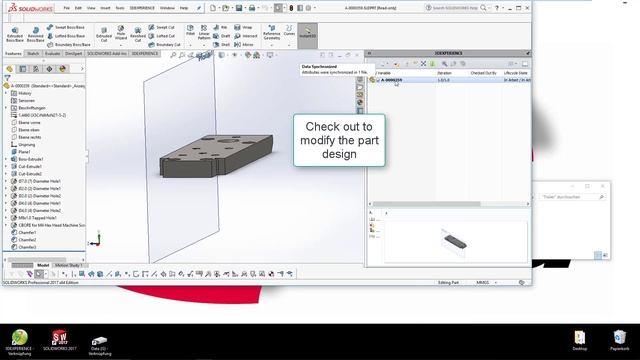Choose the Lofted Cut tool

coord(161,36)
